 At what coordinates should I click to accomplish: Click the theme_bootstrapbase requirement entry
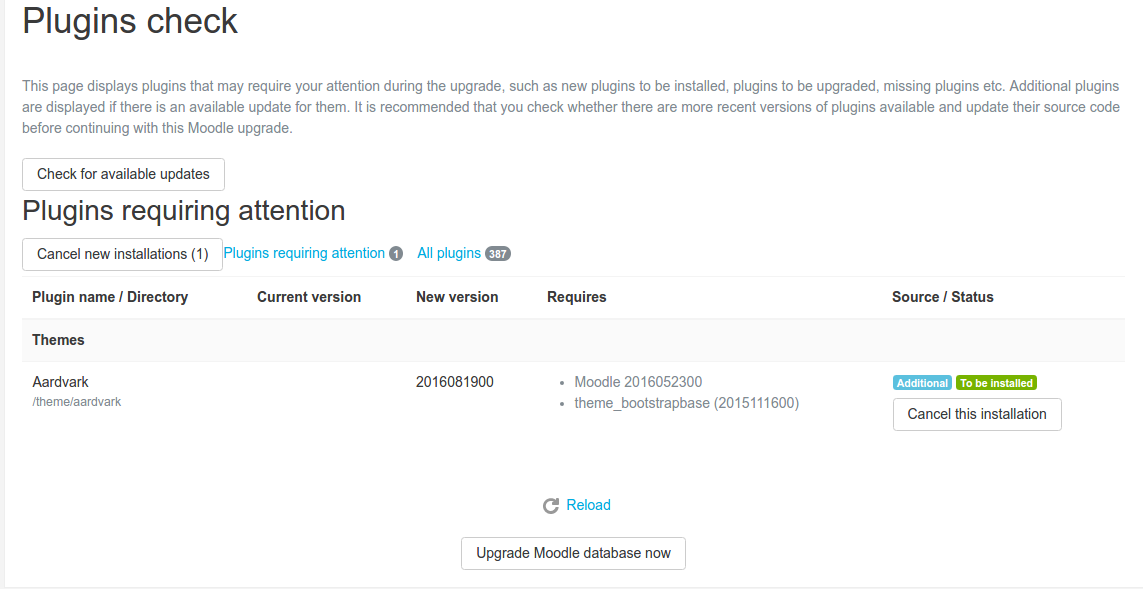coord(686,403)
